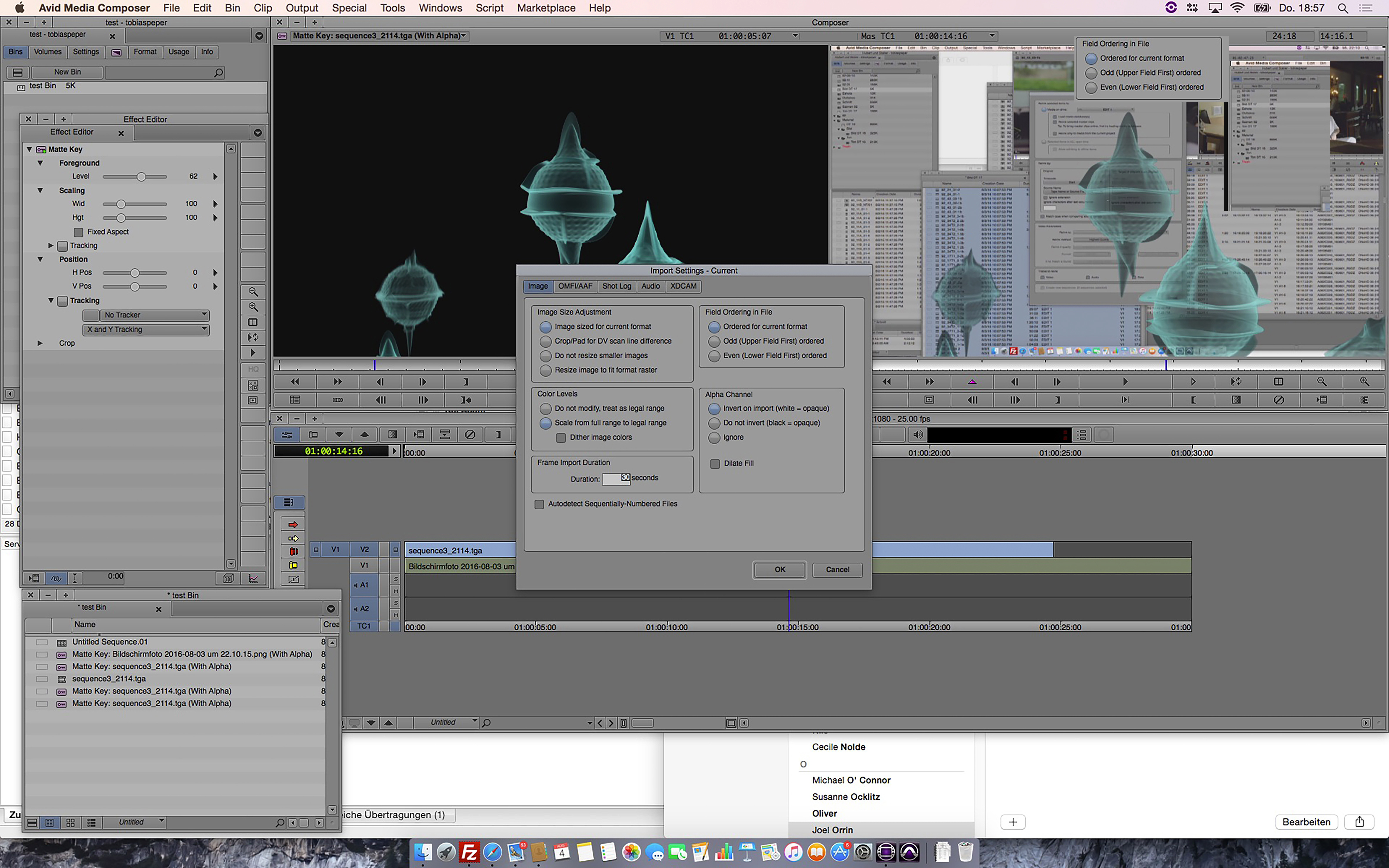Step one frame back in source monitor
This screenshot has width=1389, height=868.
tap(380, 382)
